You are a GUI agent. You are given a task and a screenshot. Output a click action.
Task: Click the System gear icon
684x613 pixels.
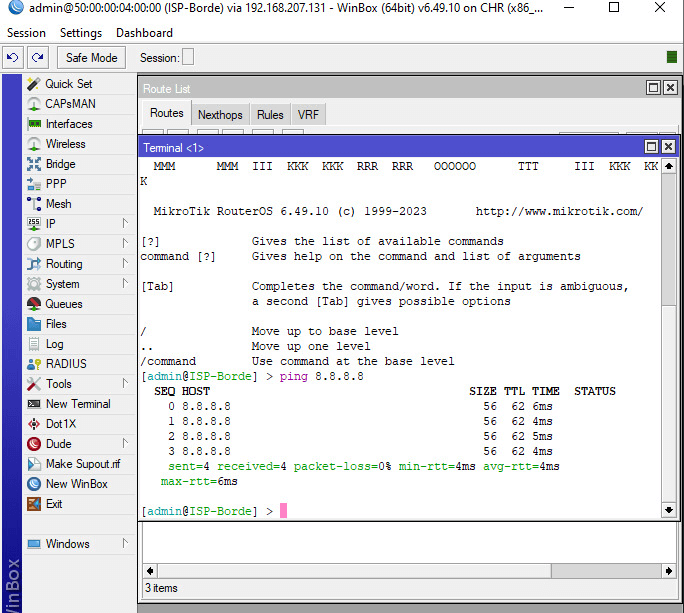click(x=34, y=284)
